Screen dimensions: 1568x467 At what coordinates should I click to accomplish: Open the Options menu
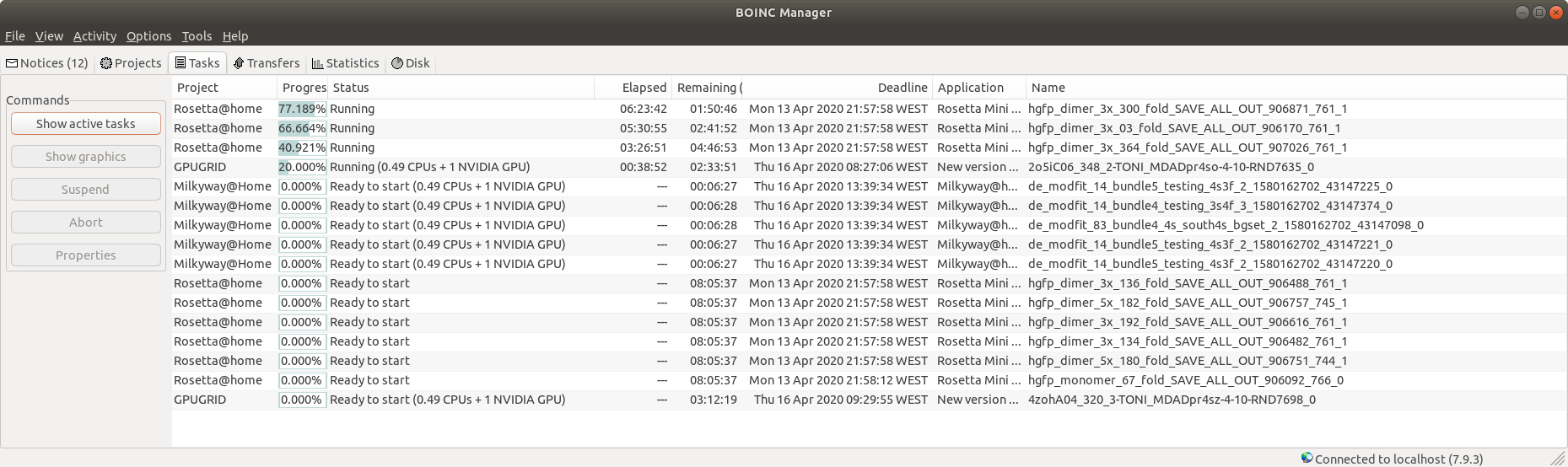[148, 36]
